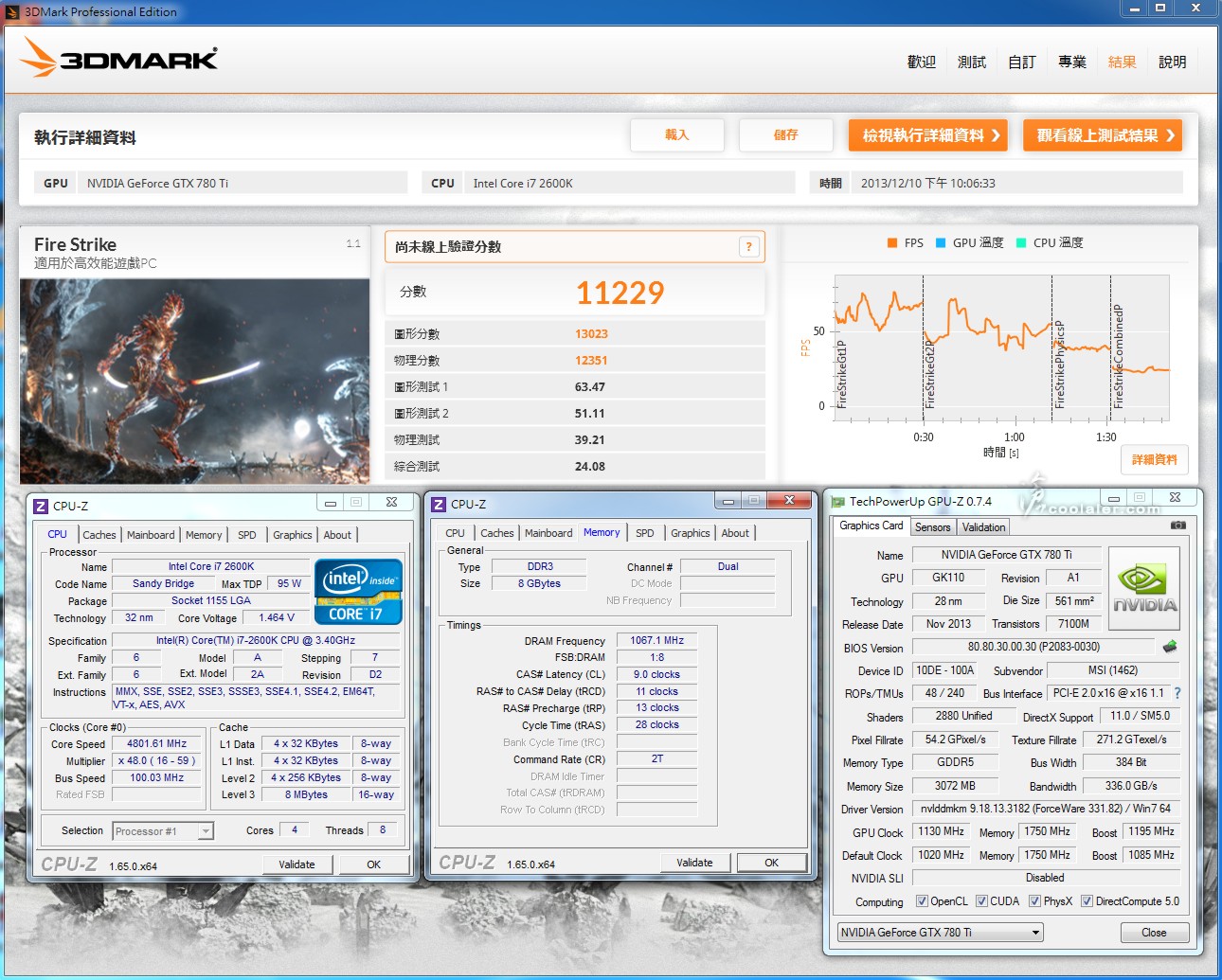This screenshot has width=1222, height=980.
Task: Switch to Memory tab in left CPU-Z
Action: (204, 535)
